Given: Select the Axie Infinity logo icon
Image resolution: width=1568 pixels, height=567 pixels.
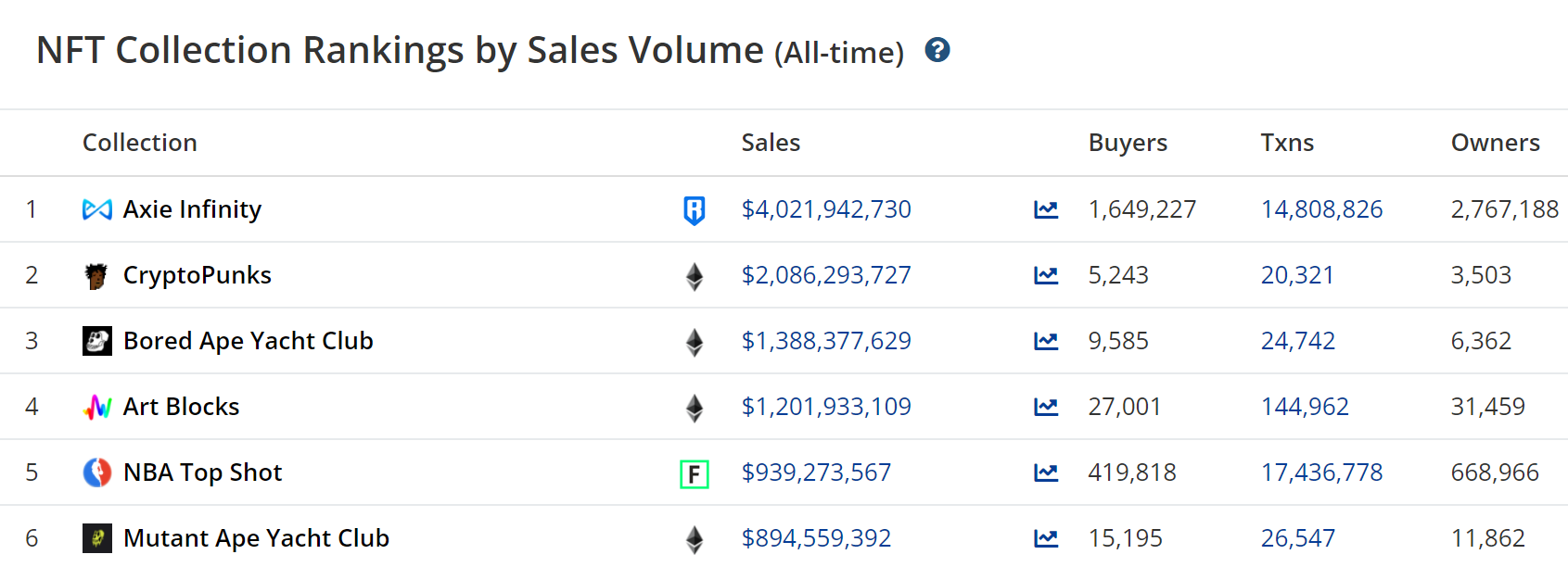Looking at the screenshot, I should (x=96, y=209).
